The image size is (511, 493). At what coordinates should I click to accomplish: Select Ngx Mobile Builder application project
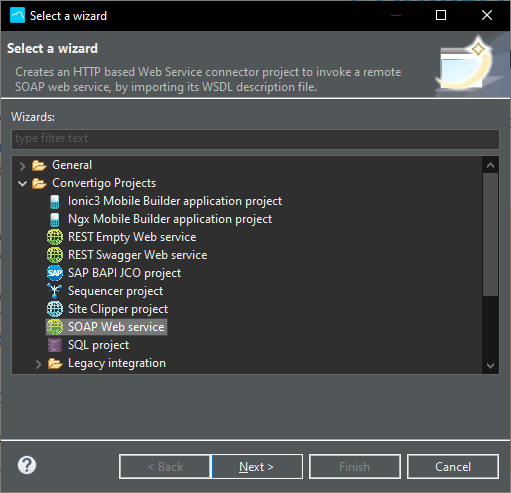170,219
